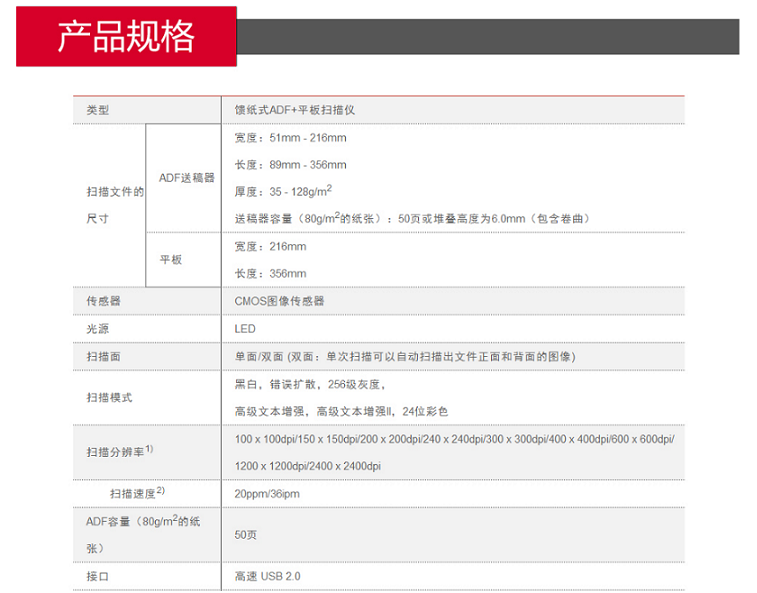Click the ADF容量 row label

143,535
